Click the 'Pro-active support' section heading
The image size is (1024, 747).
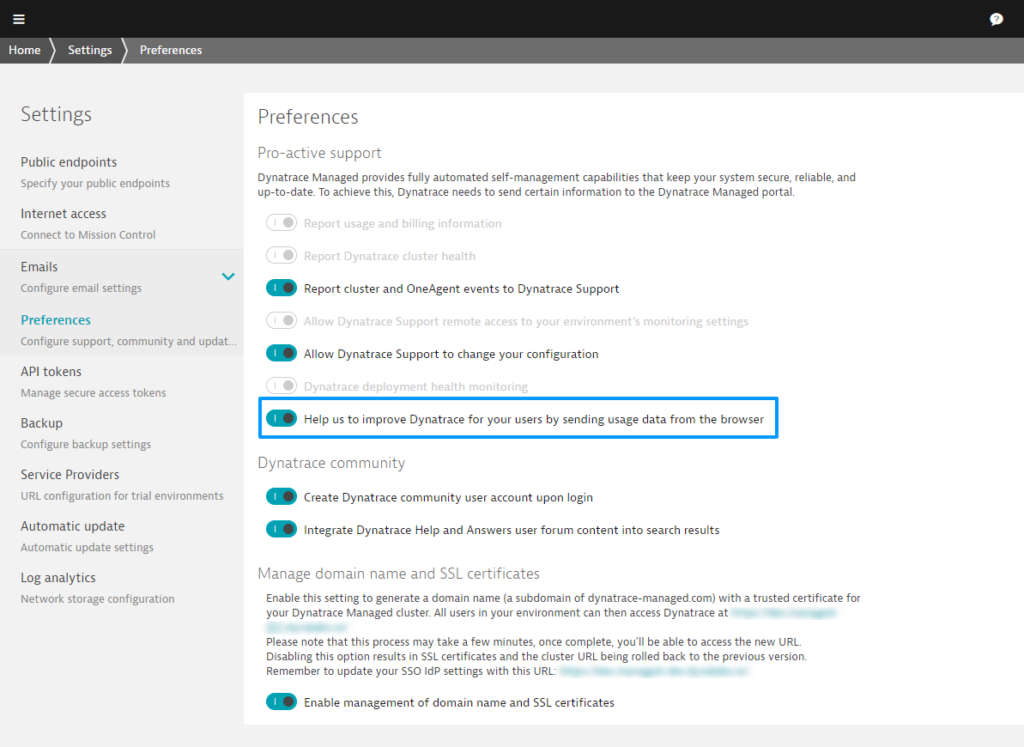point(319,153)
